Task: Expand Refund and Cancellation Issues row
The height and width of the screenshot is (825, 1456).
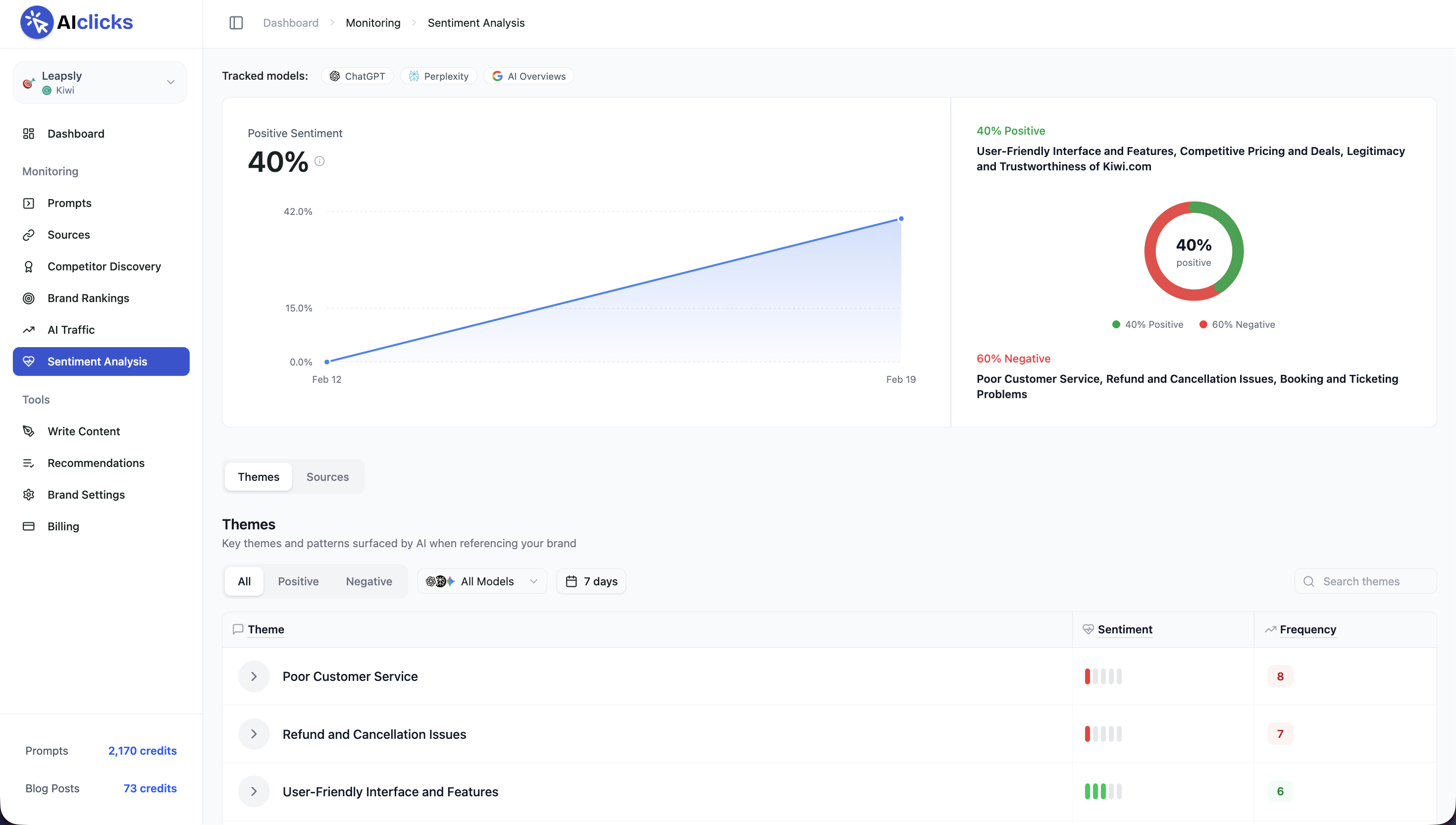Action: (x=254, y=734)
